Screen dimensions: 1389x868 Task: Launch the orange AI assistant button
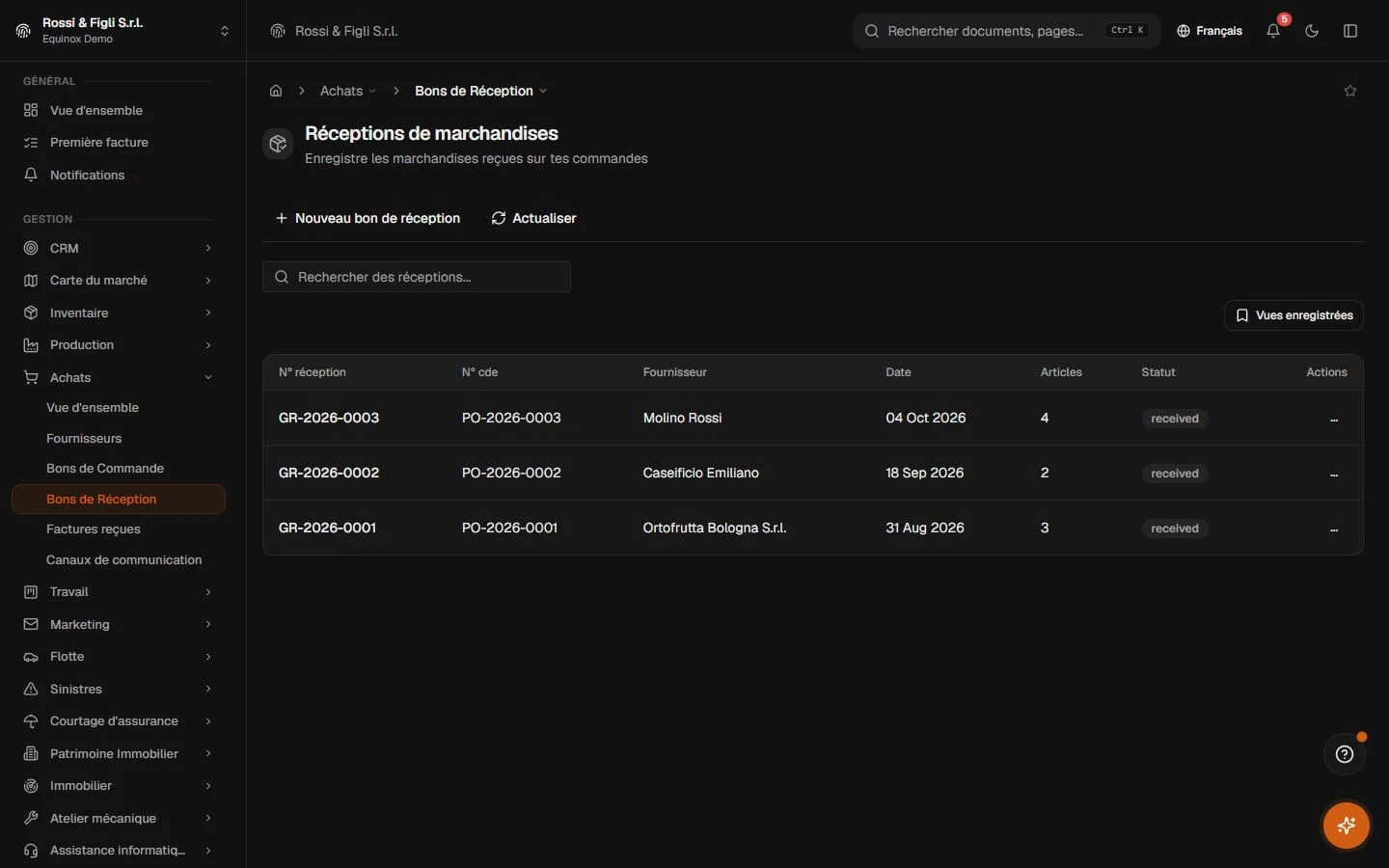click(x=1347, y=826)
